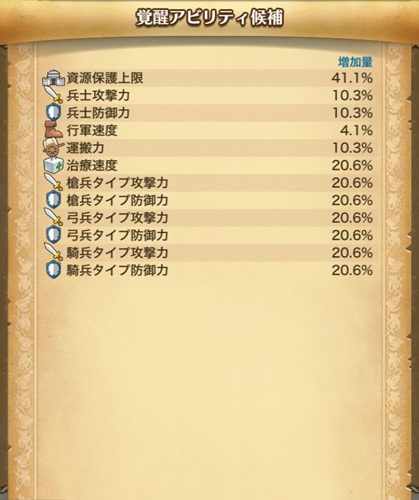Click the shield icon next to 兵士防御力
The height and width of the screenshot is (500, 419).
(x=53, y=113)
